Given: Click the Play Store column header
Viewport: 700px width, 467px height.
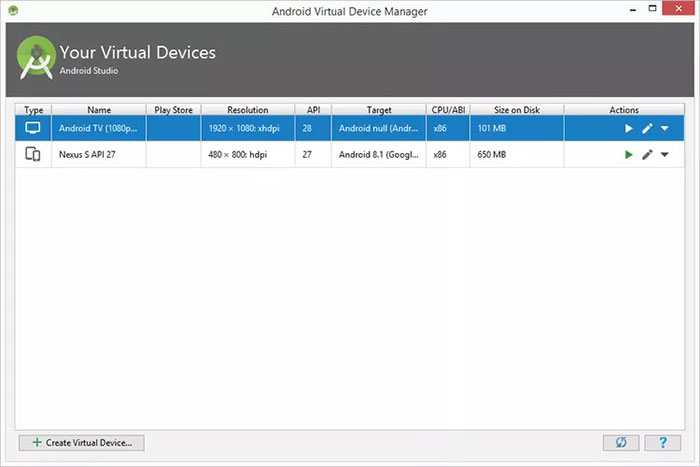Looking at the screenshot, I should coord(173,110).
